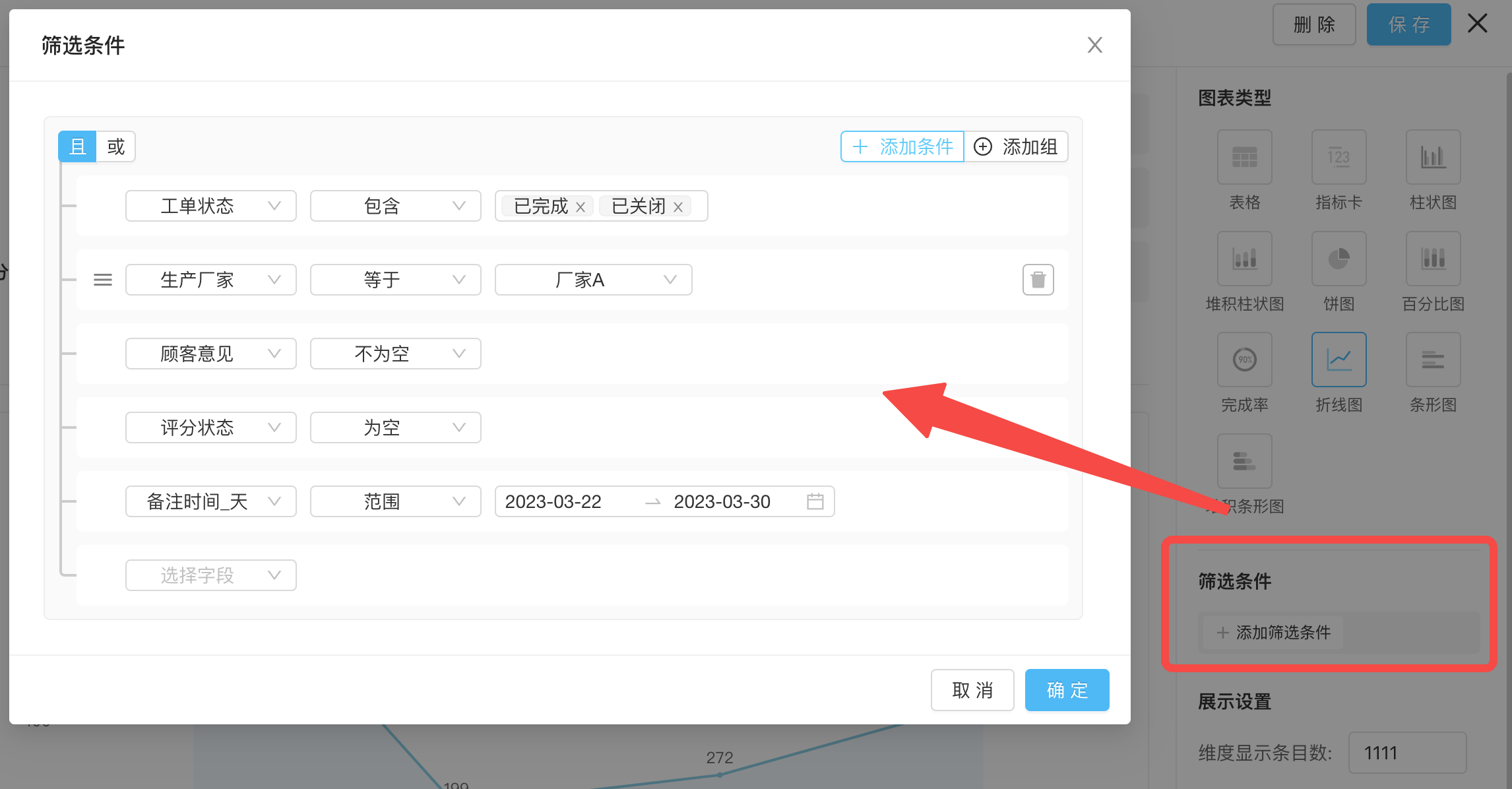This screenshot has height=789, width=1512.
Task: Open the 顾客意见 field dropdown
Action: (x=210, y=354)
